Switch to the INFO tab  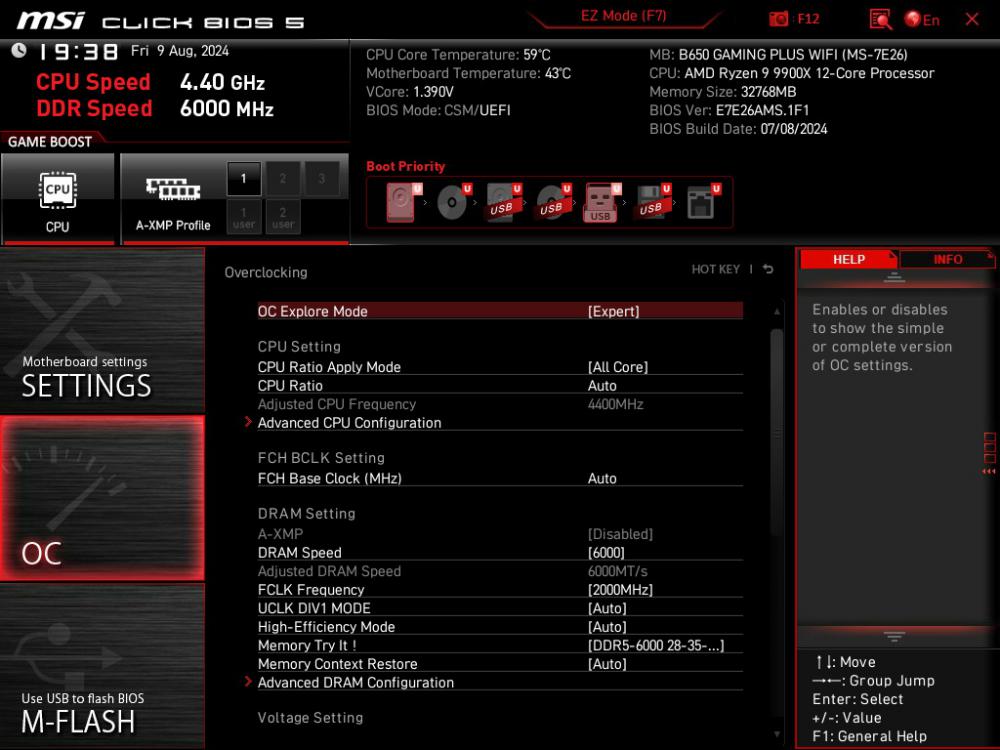point(948,260)
